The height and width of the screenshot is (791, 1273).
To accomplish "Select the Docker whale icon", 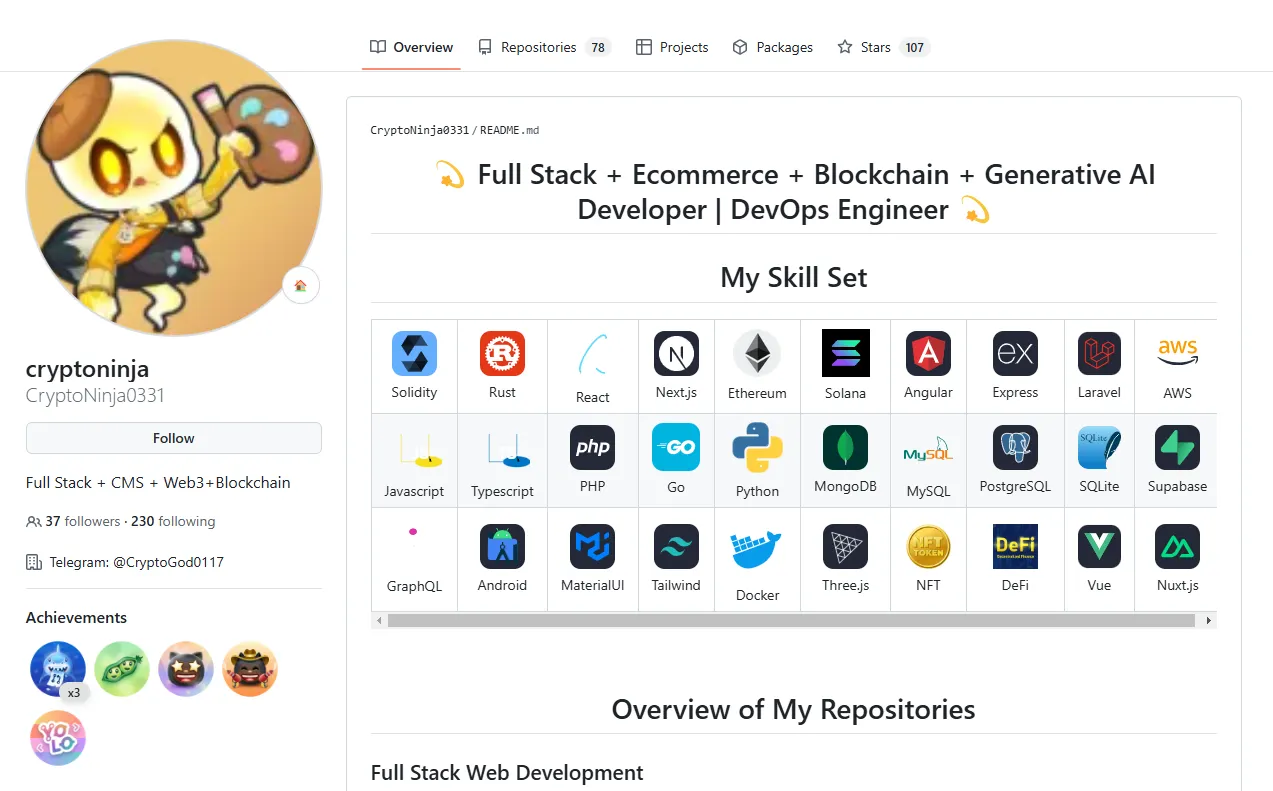I will pyautogui.click(x=757, y=551).
